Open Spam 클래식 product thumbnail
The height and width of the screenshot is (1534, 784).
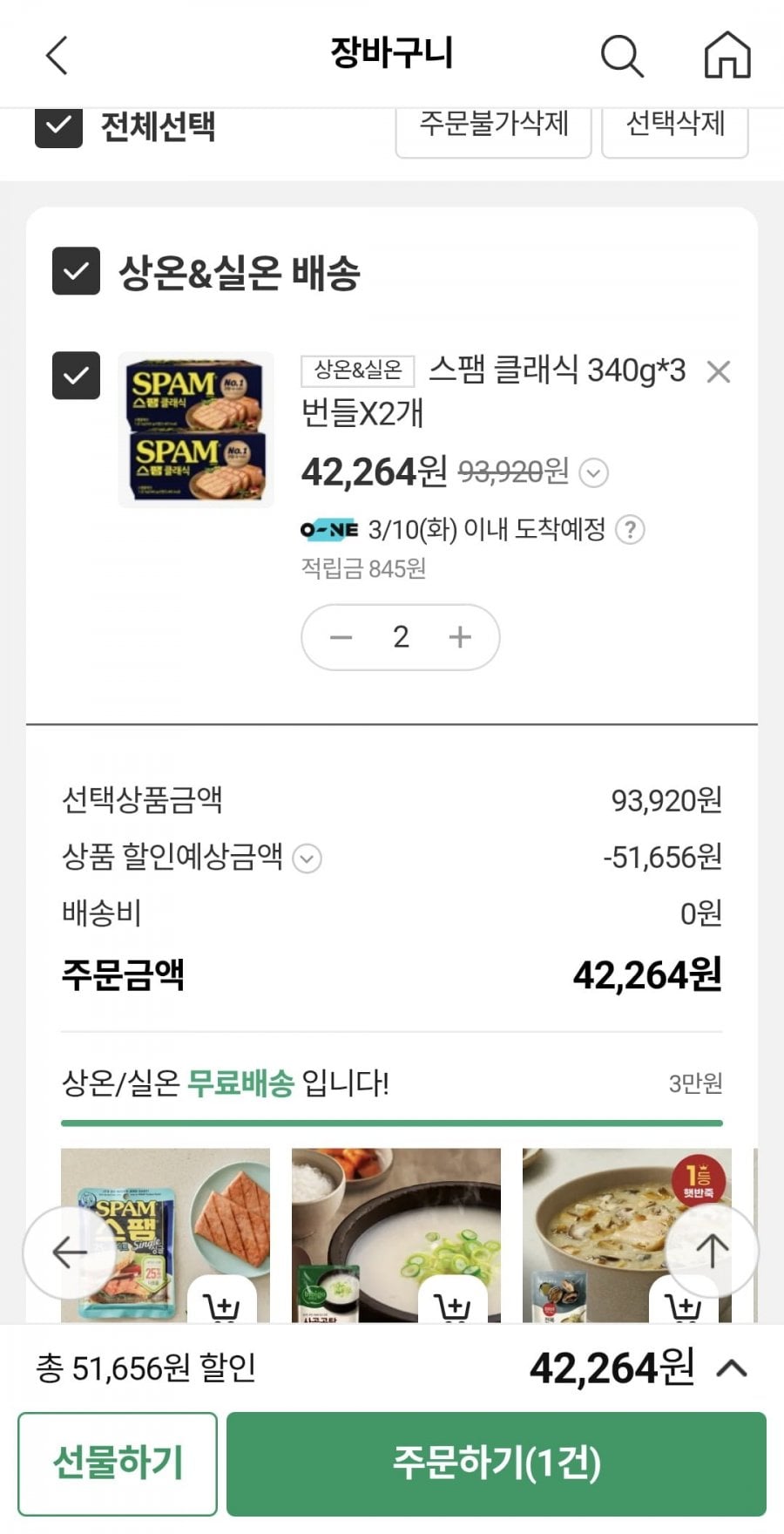tap(196, 429)
